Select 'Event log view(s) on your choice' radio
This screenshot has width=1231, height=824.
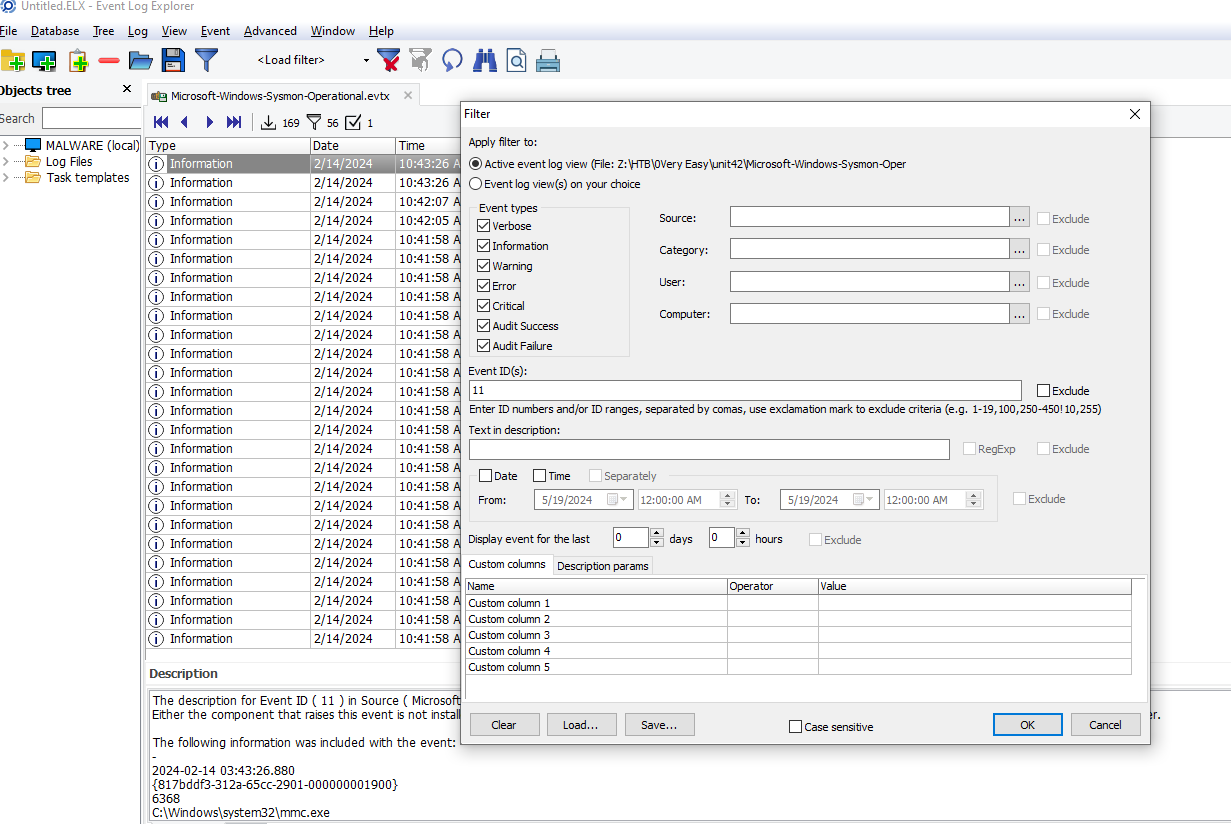click(475, 184)
